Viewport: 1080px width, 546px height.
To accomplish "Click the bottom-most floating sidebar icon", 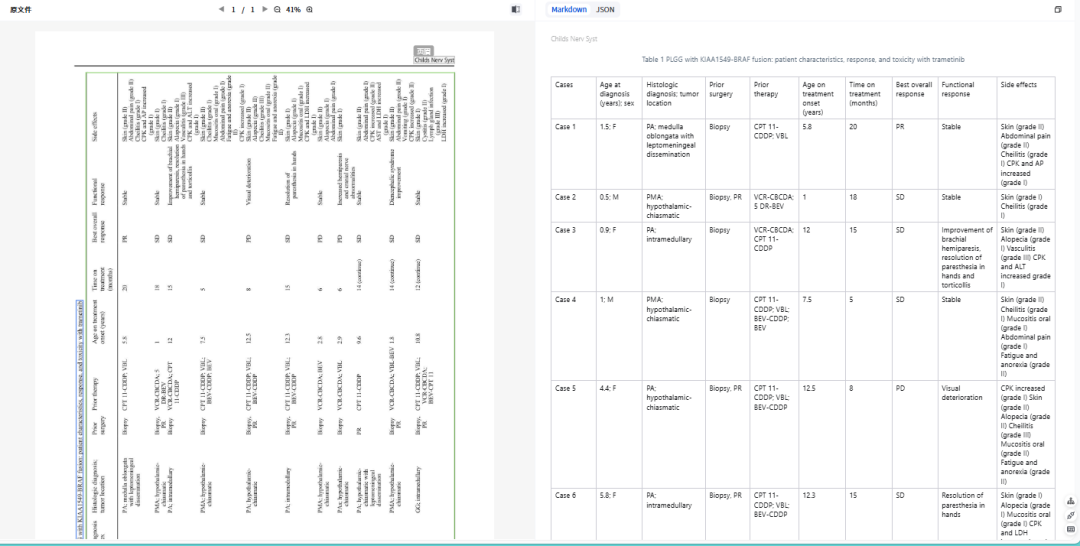I will [x=1071, y=527].
